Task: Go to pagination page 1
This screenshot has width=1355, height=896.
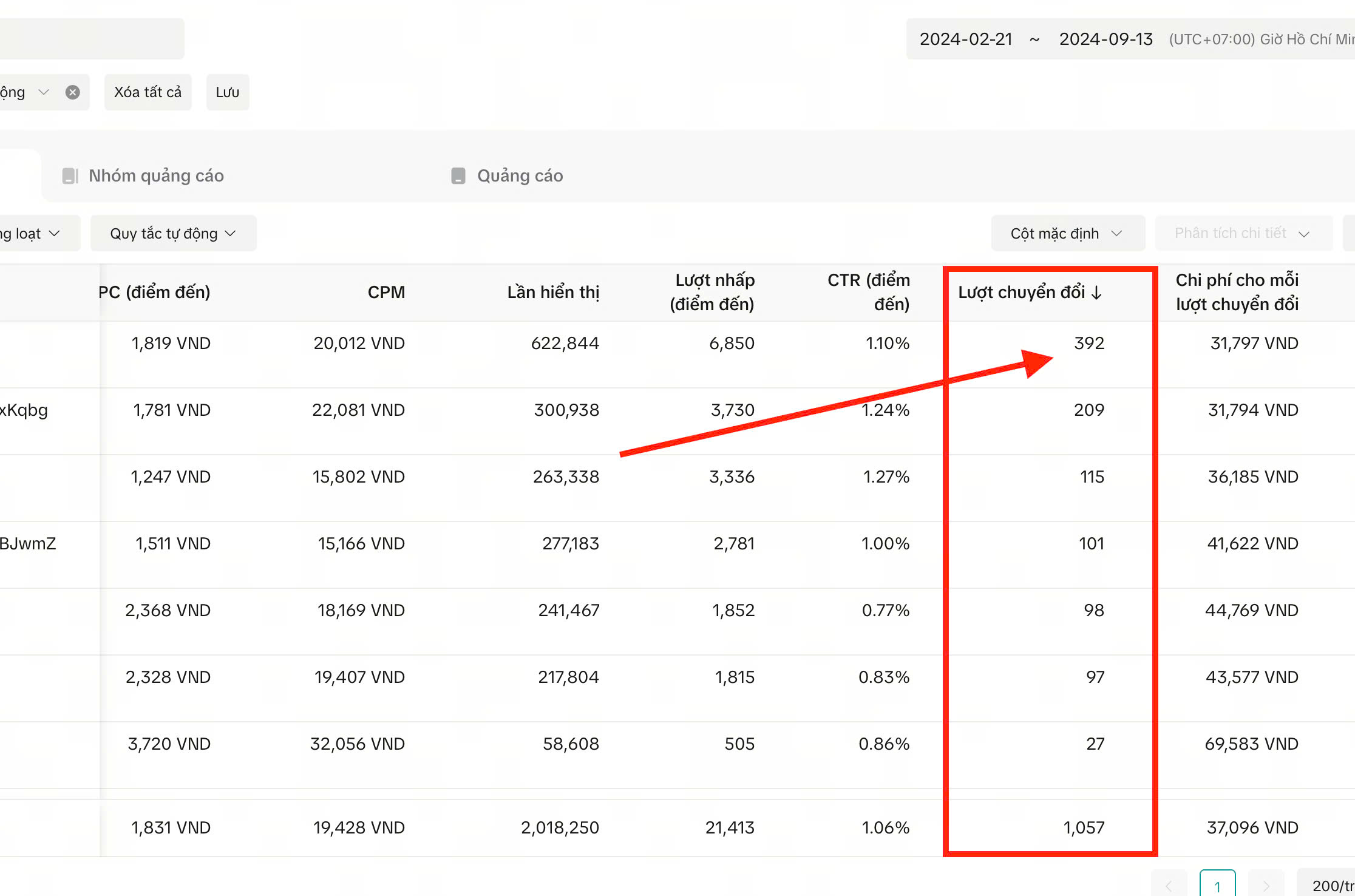Action: (x=1217, y=885)
